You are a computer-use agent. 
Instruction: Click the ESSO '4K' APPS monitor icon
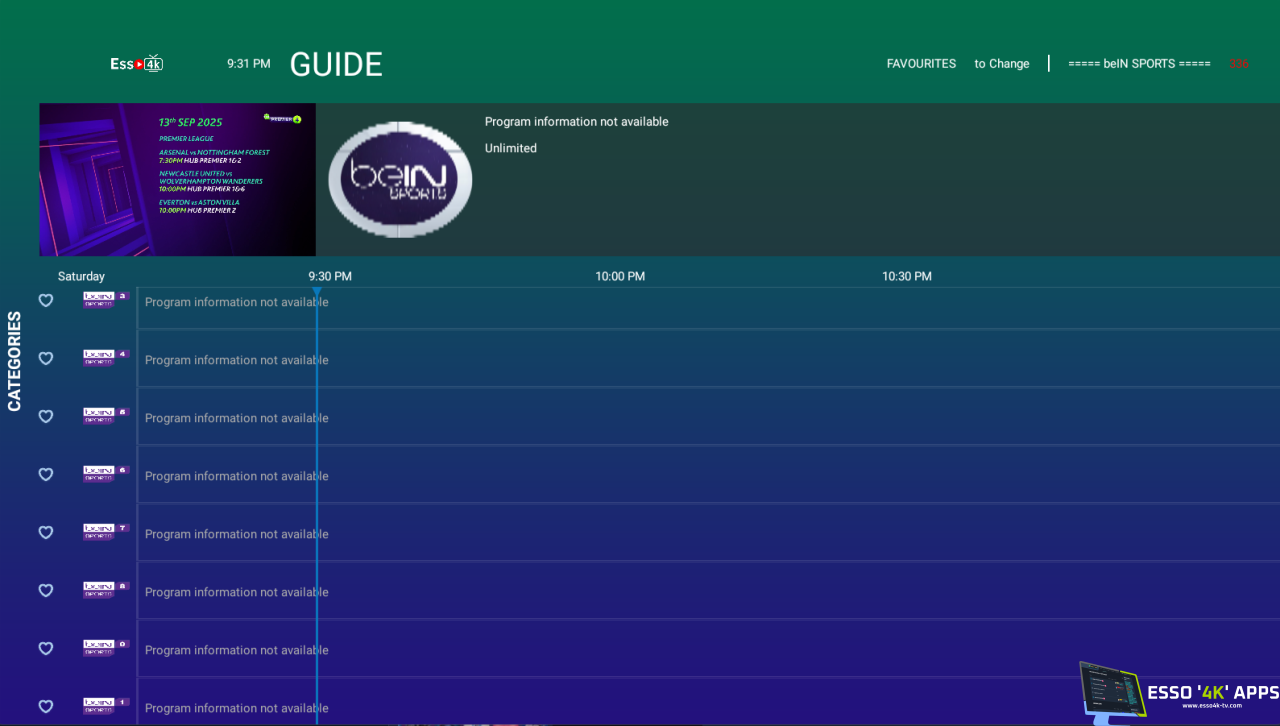[1111, 692]
